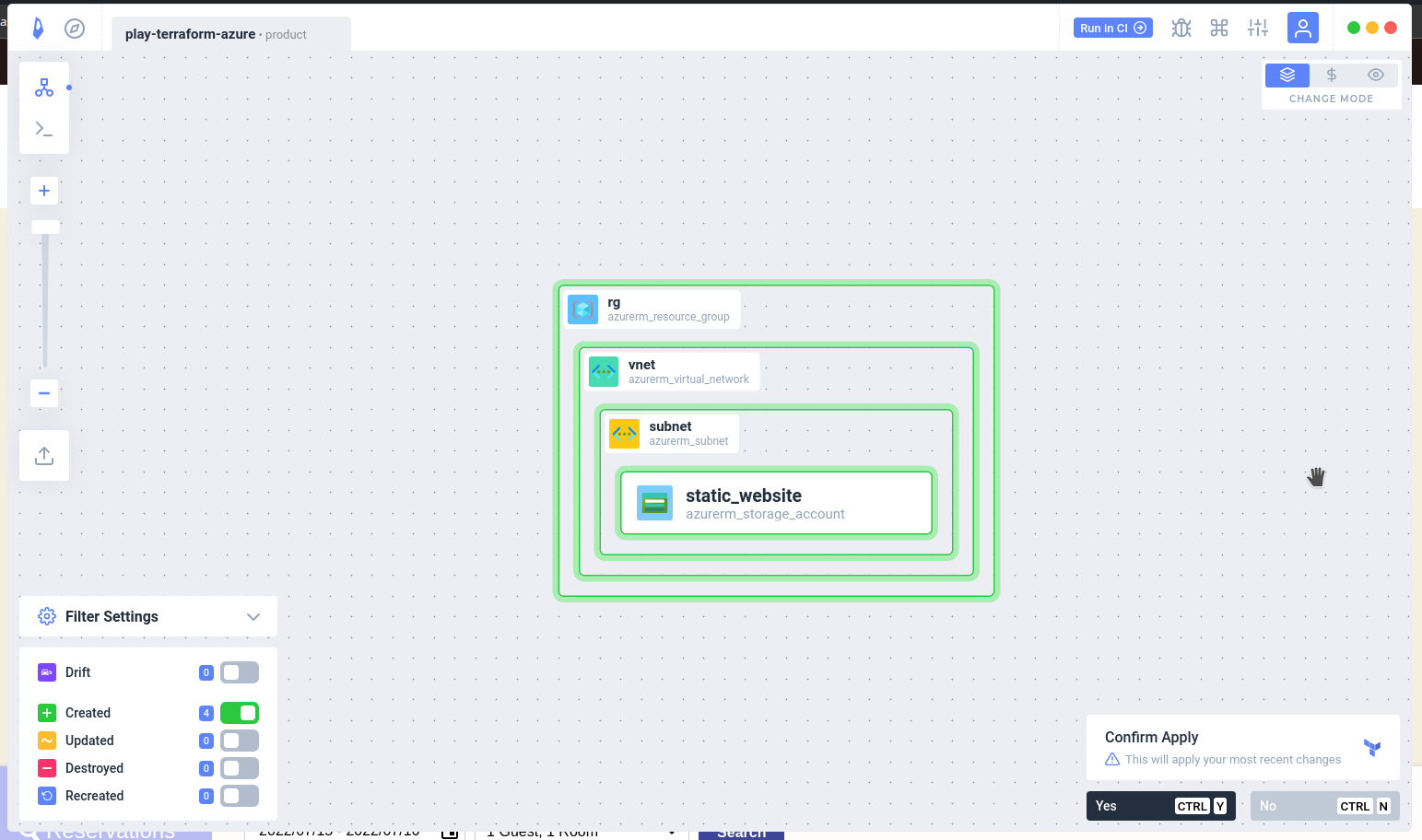Switch to the eye view mode
The height and width of the screenshot is (840, 1422).
coord(1375,75)
